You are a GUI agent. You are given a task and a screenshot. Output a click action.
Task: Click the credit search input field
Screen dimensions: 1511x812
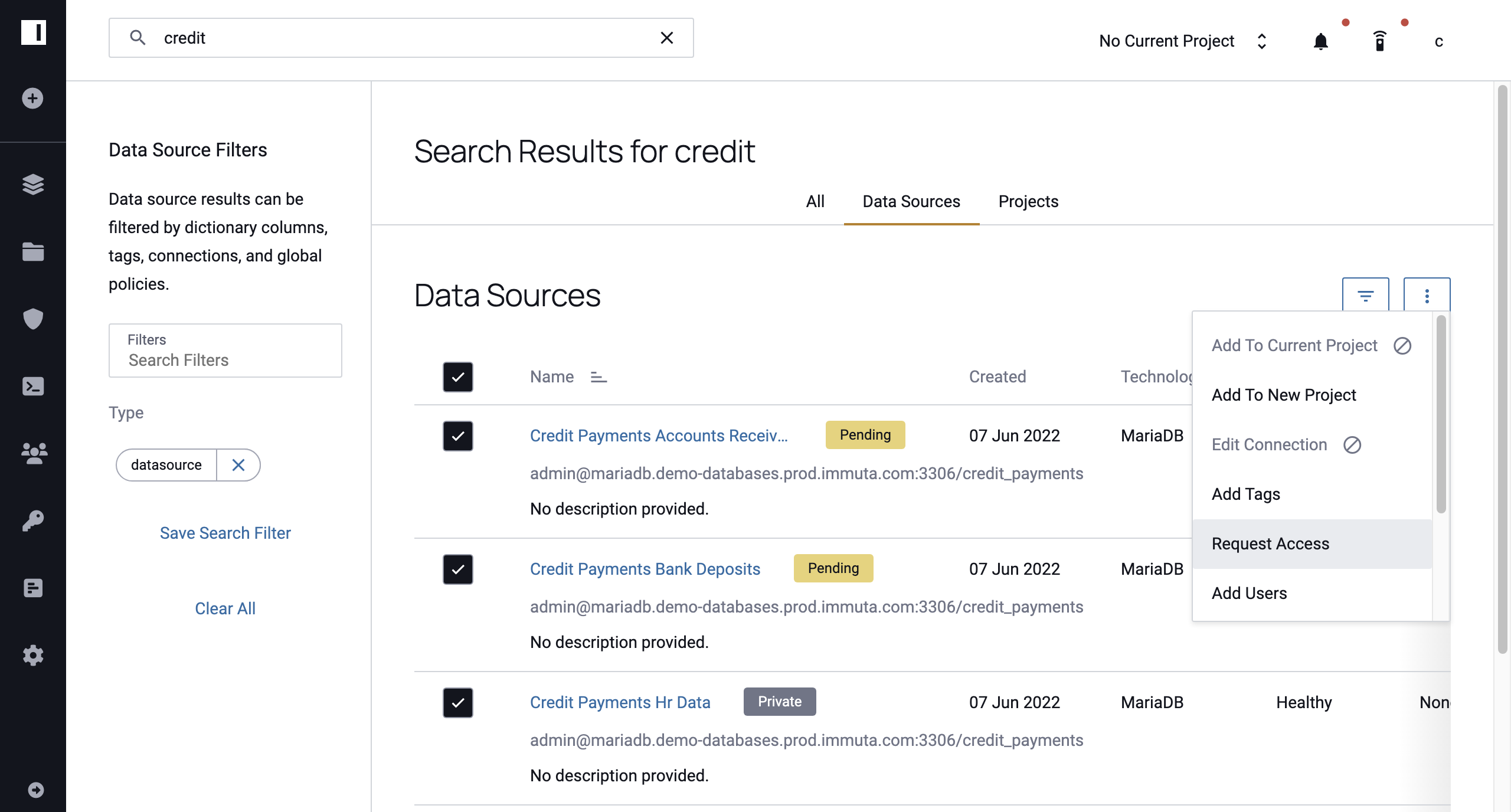[x=400, y=37]
